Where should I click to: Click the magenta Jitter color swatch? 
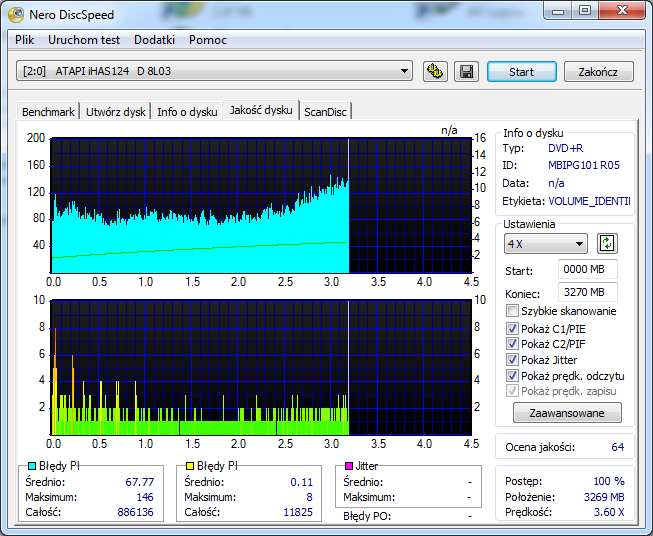point(349,466)
